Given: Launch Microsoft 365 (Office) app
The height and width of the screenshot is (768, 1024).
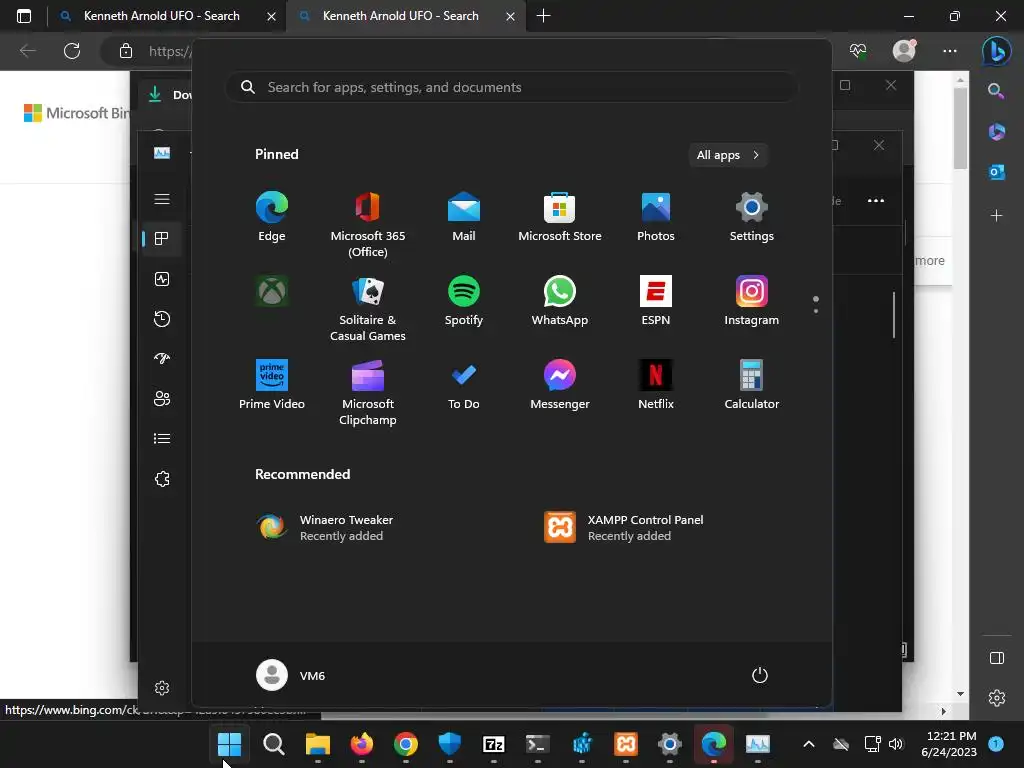Looking at the screenshot, I should [x=368, y=225].
